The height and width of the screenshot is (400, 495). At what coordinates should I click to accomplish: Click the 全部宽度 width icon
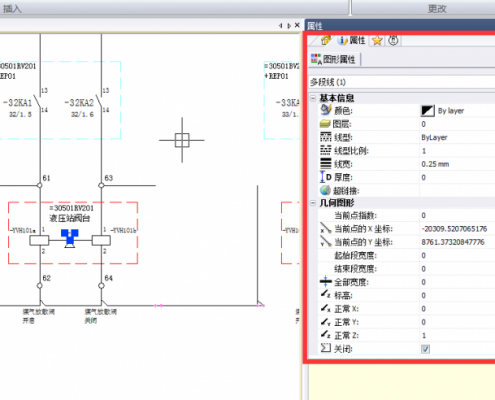326,282
